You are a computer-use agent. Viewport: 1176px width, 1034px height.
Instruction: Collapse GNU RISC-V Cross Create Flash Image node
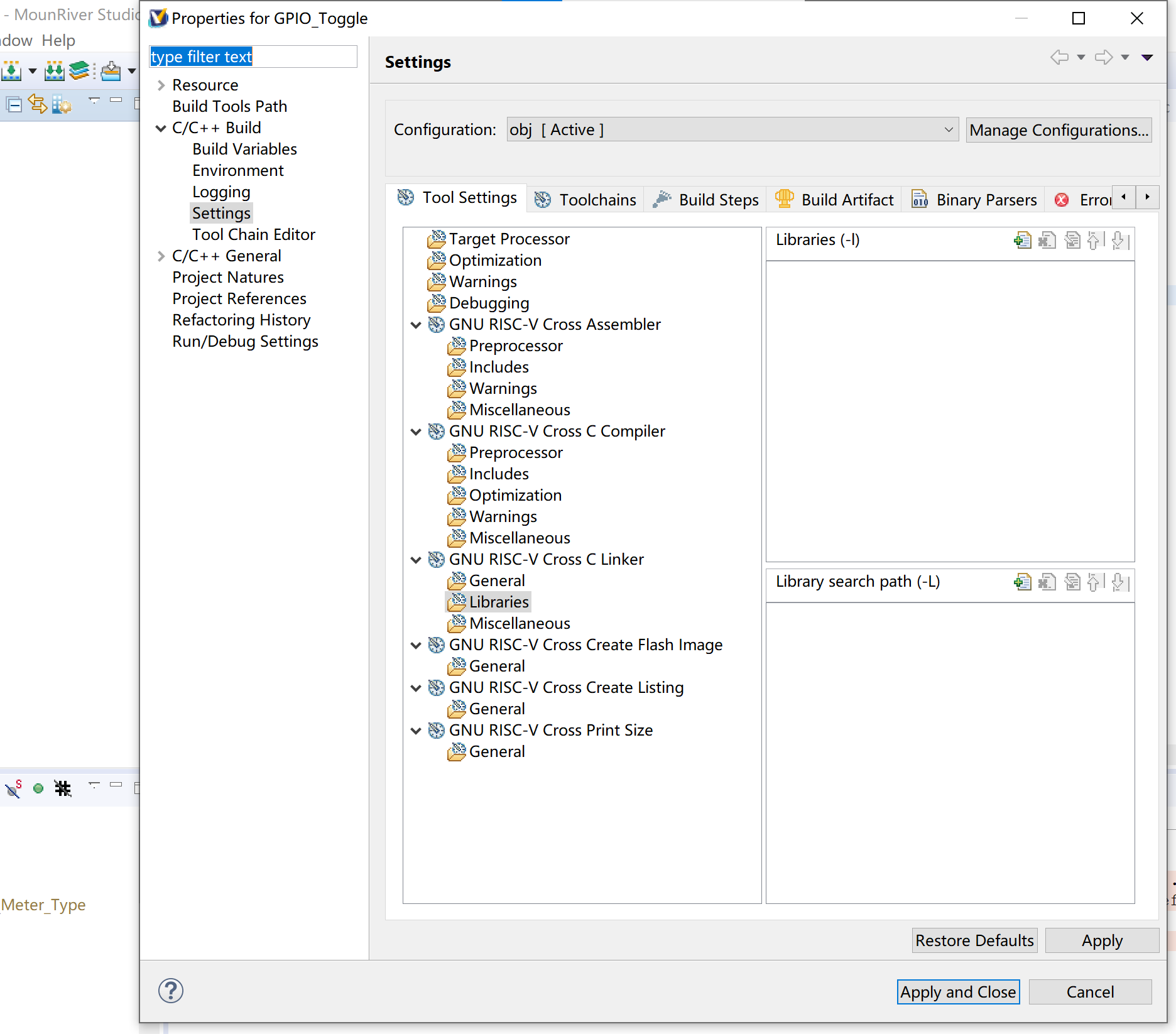(x=416, y=645)
